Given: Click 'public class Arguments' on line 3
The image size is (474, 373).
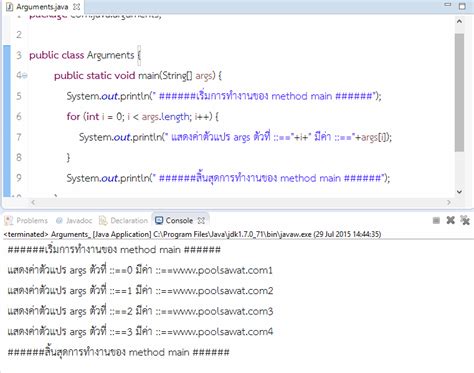Looking at the screenshot, I should click(x=82, y=55).
